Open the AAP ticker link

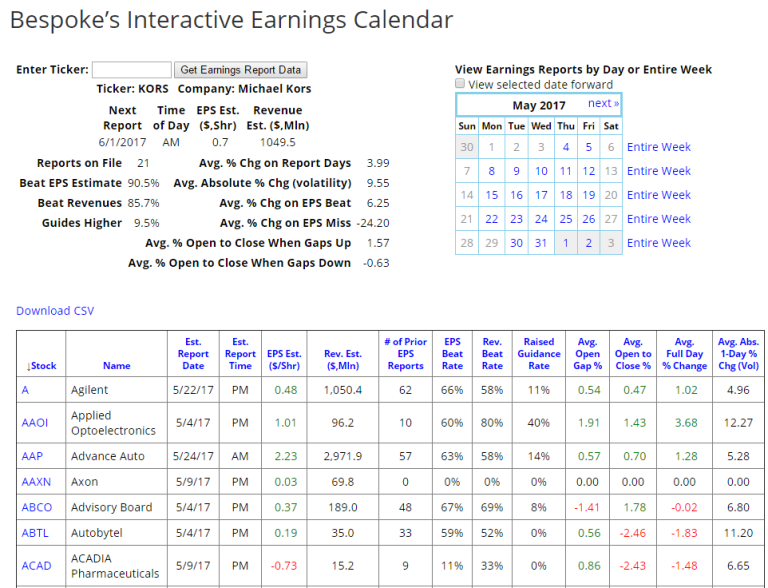coord(32,457)
